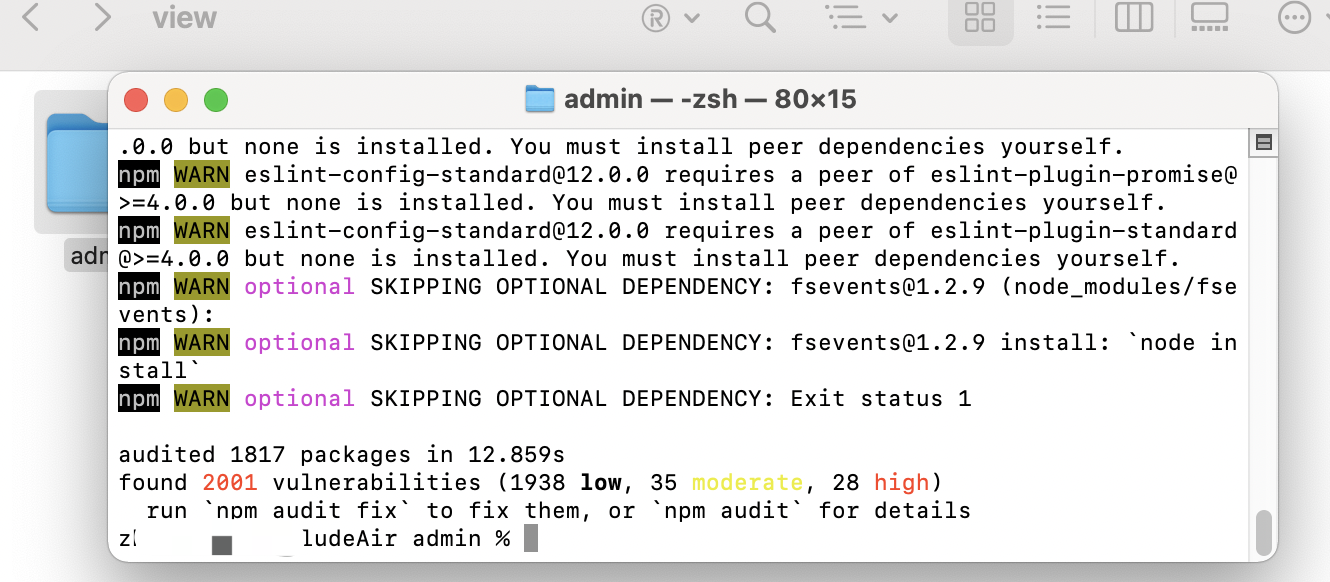The image size is (1330, 582).
Task: Click the bold "low" severity word
Action: click(601, 483)
